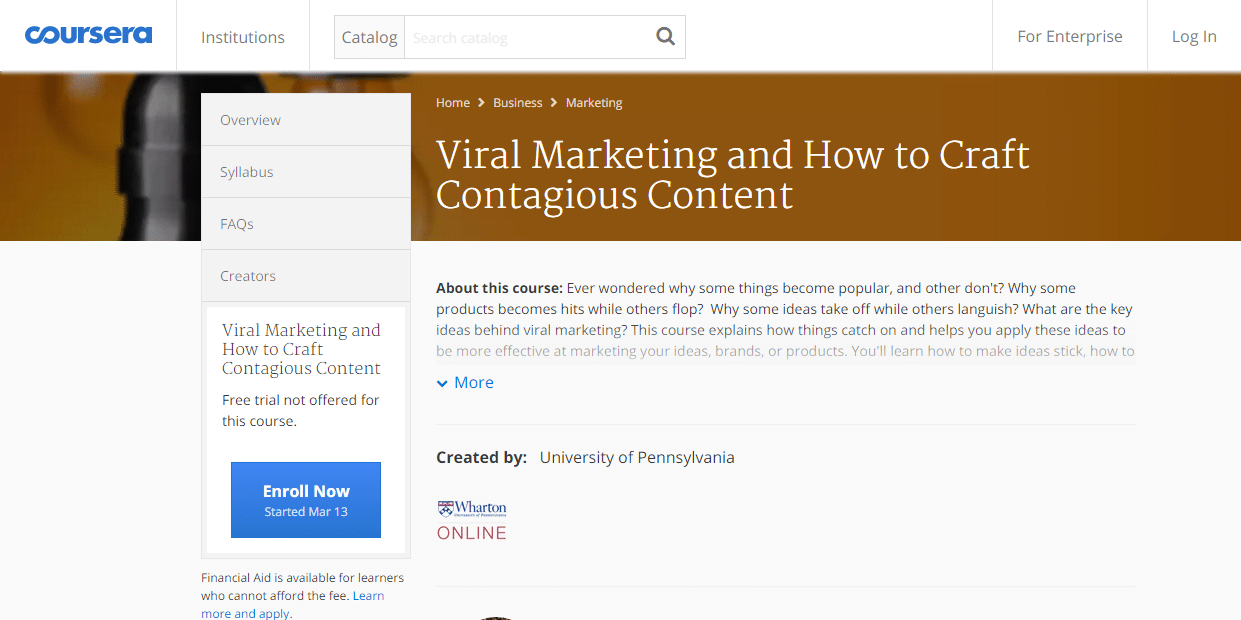This screenshot has height=620, width=1241.
Task: Open the Institutions menu
Action: coord(243,37)
